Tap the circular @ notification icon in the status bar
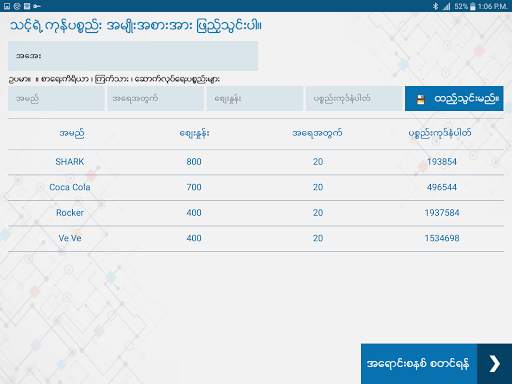This screenshot has width=512, height=384. tap(17, 6)
